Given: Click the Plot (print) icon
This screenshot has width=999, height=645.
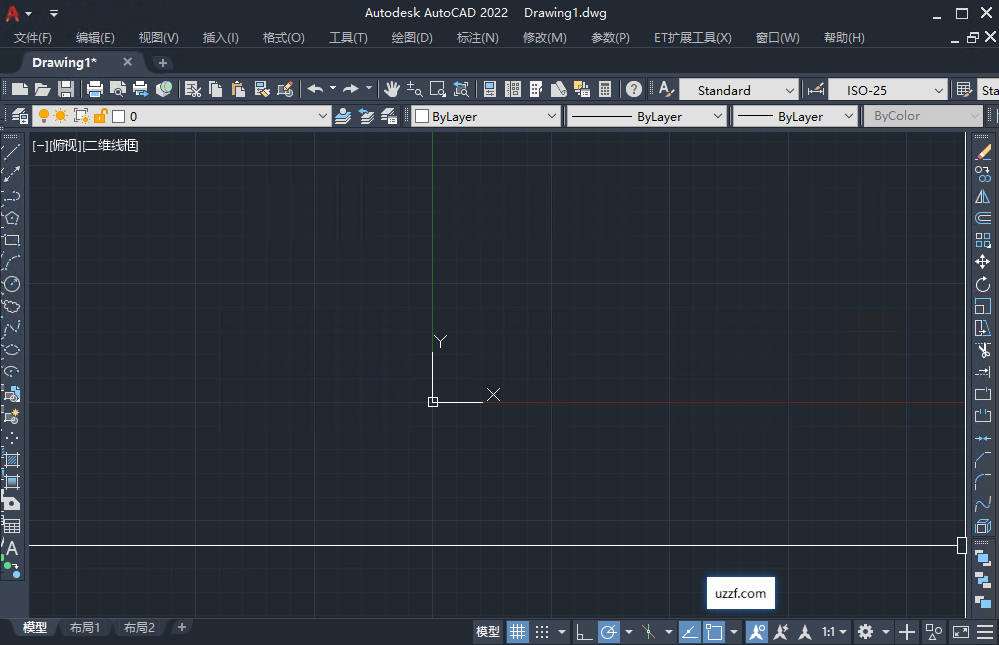Looking at the screenshot, I should coord(93,89).
